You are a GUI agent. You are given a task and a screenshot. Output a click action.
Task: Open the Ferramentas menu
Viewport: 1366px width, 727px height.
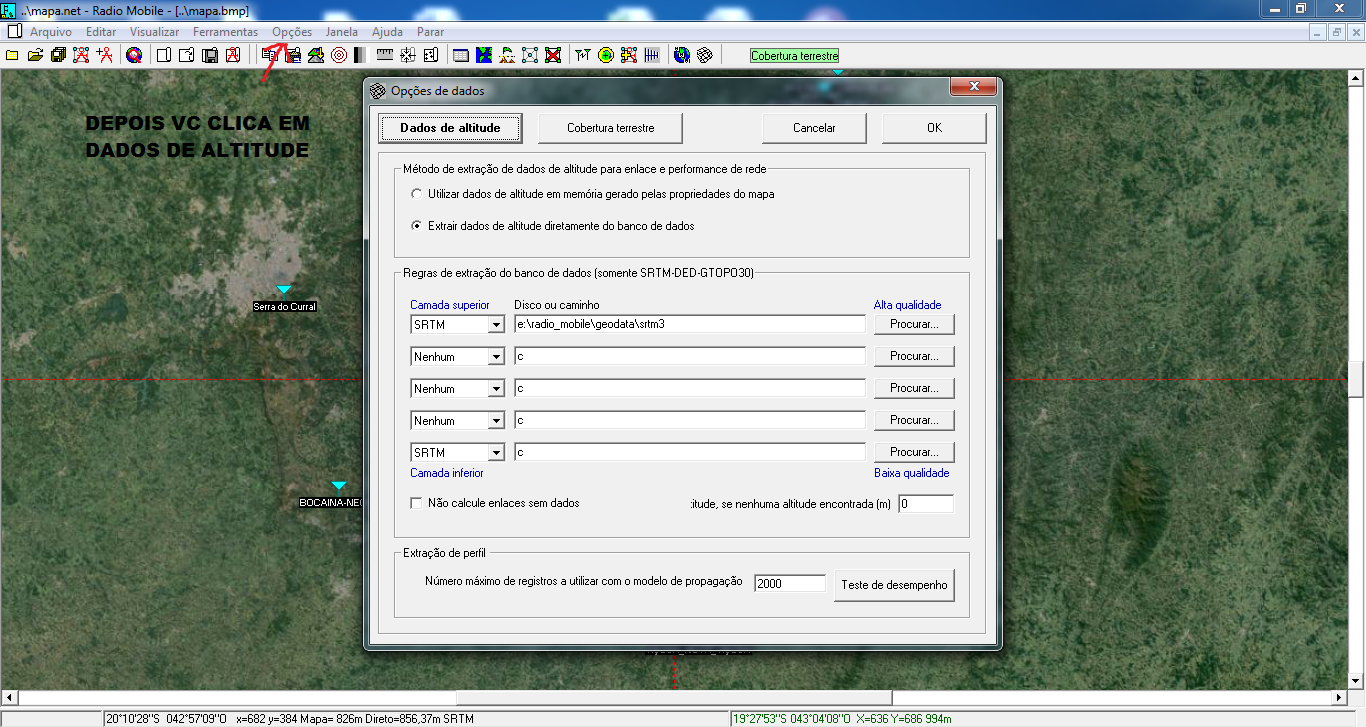point(225,32)
